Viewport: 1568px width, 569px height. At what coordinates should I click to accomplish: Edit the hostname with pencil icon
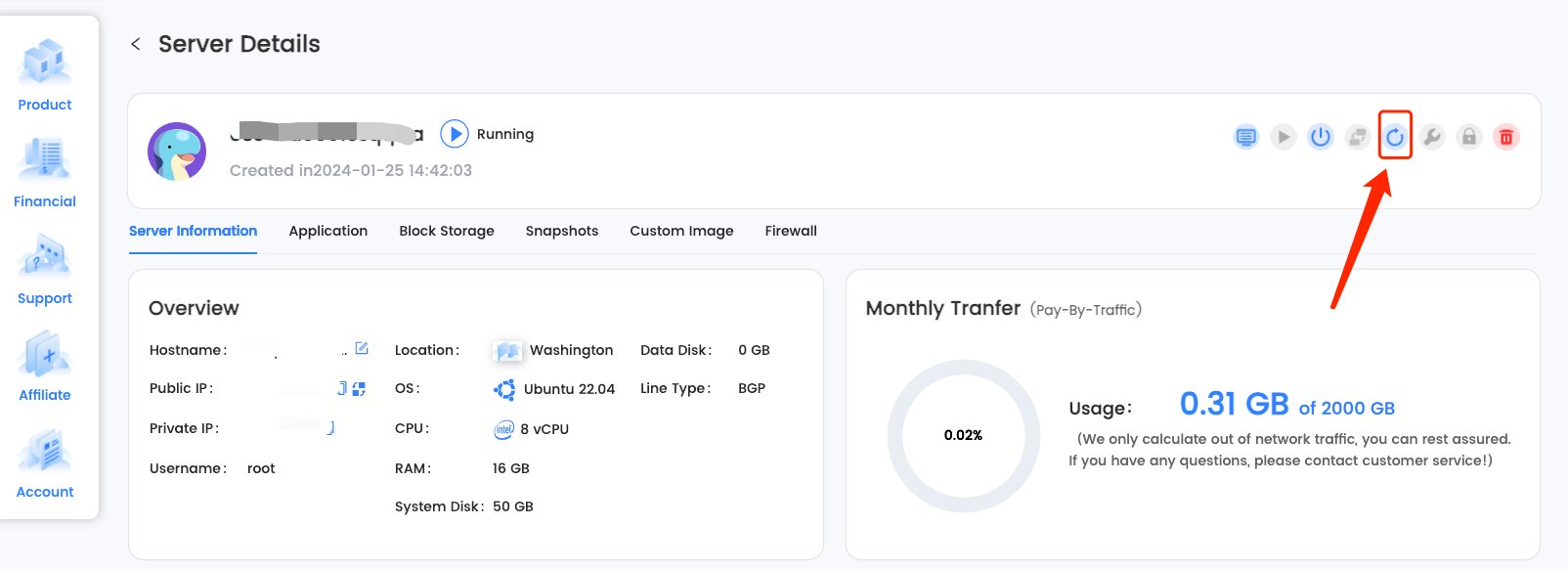pos(362,348)
